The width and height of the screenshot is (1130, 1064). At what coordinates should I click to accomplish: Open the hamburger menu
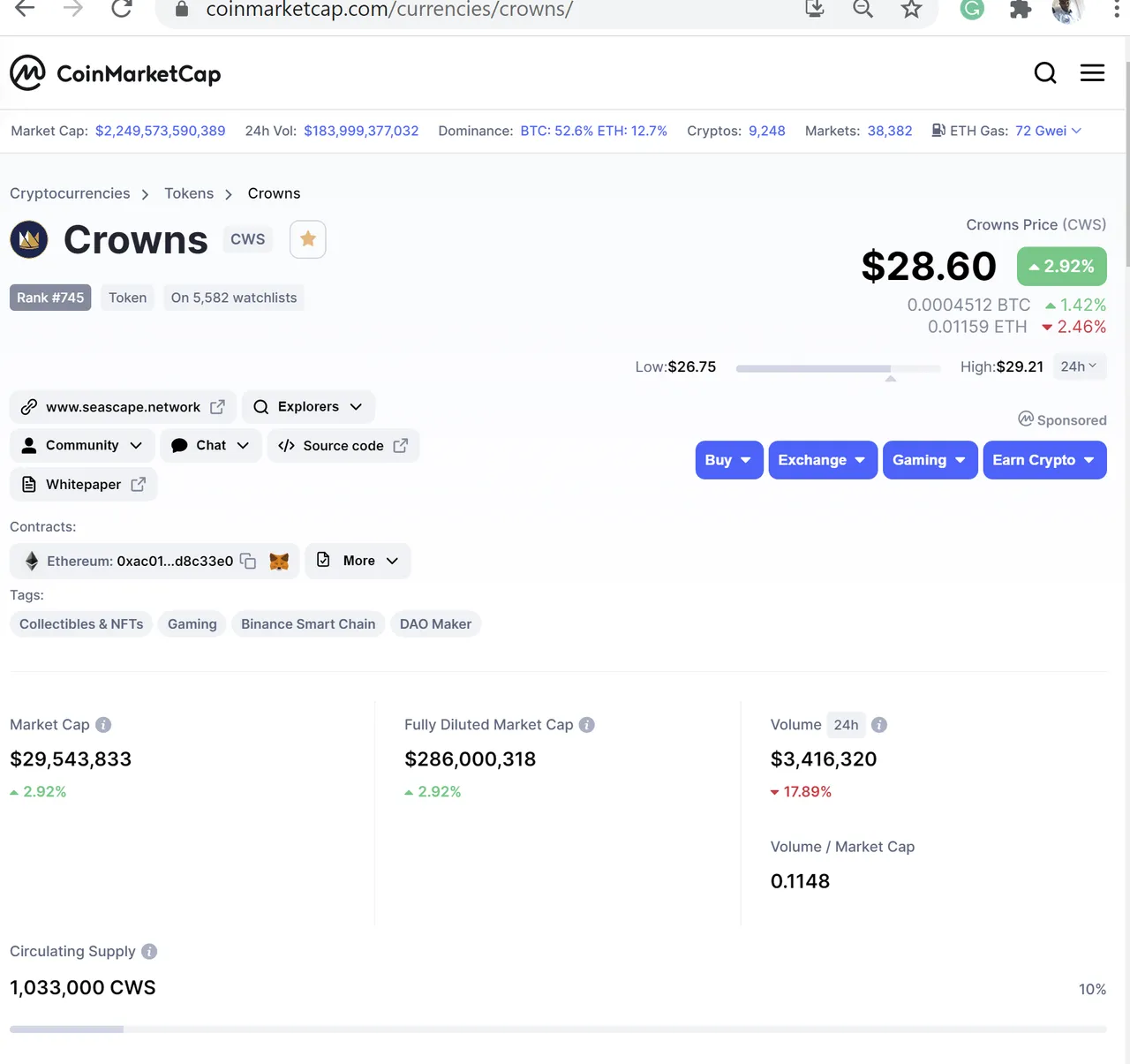tap(1092, 73)
